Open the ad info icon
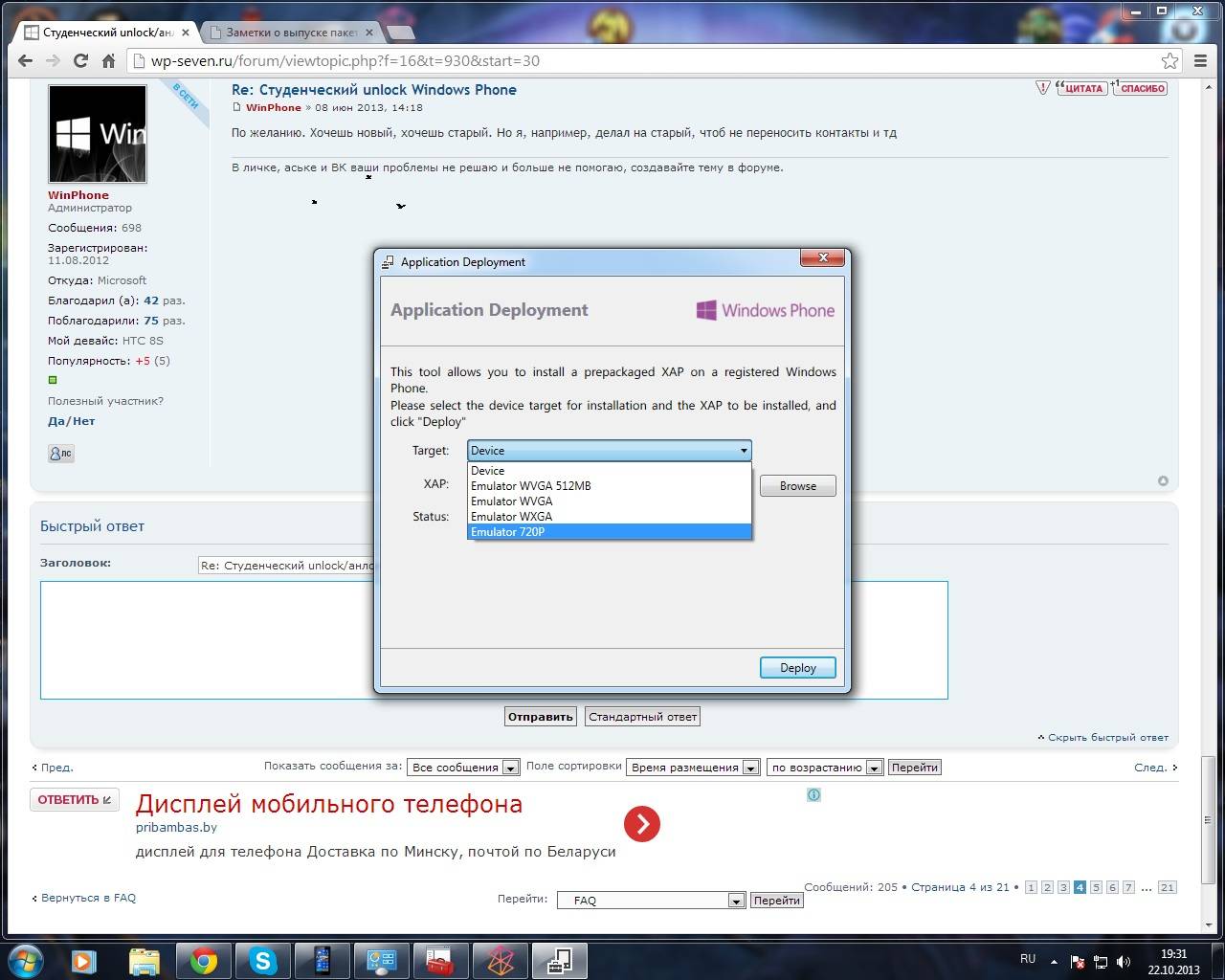Screen dimensions: 1225x980 pyautogui.click(x=813, y=794)
